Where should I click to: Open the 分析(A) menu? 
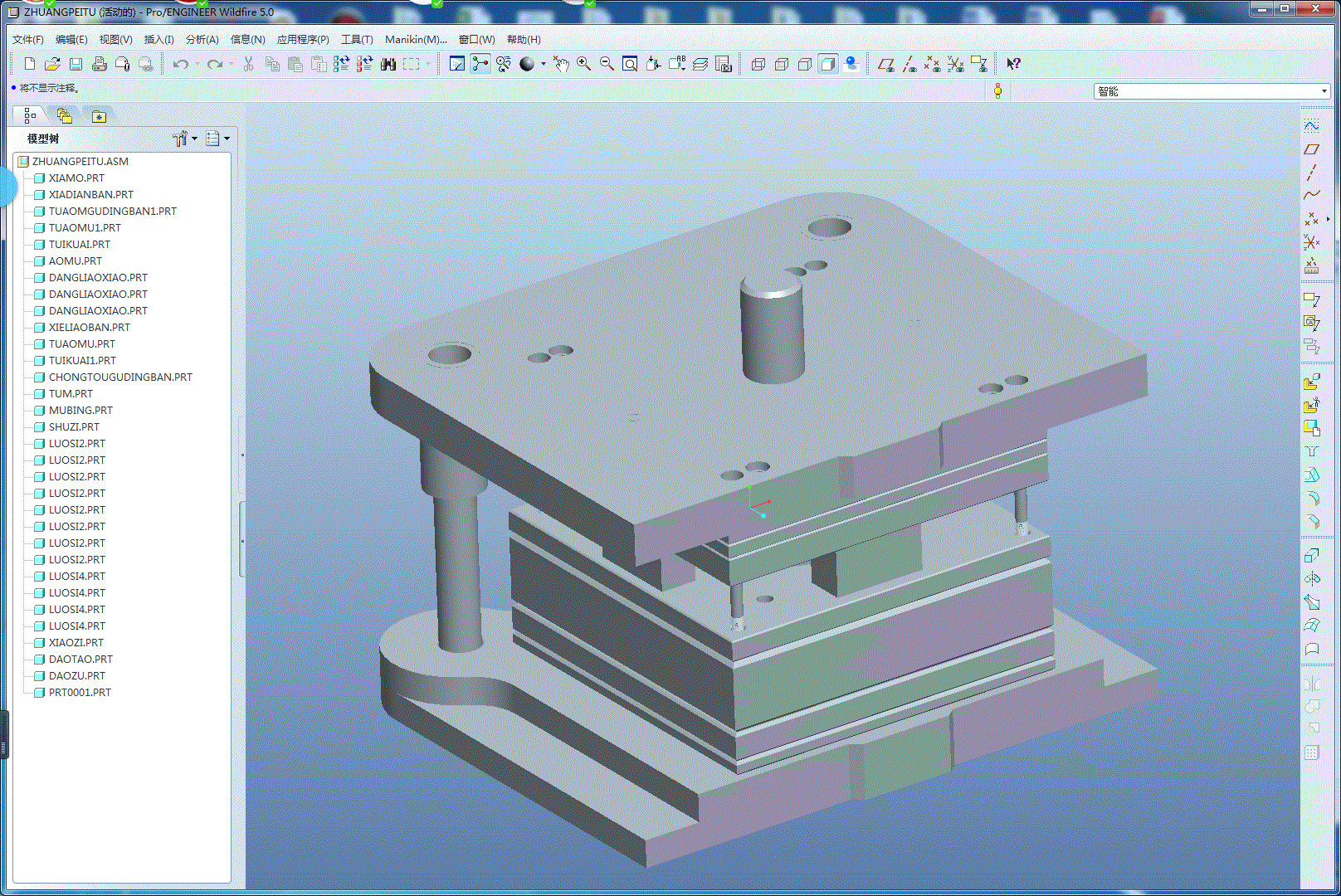(x=202, y=39)
